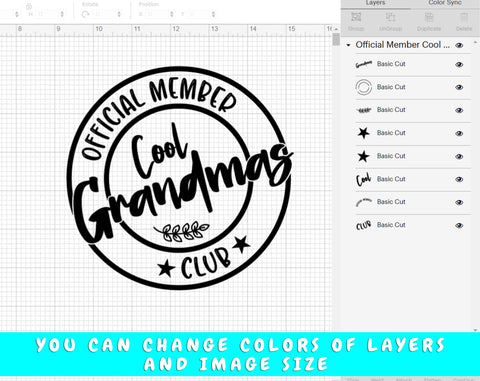Select the Grandmas layer thumbnail

[x=363, y=64]
